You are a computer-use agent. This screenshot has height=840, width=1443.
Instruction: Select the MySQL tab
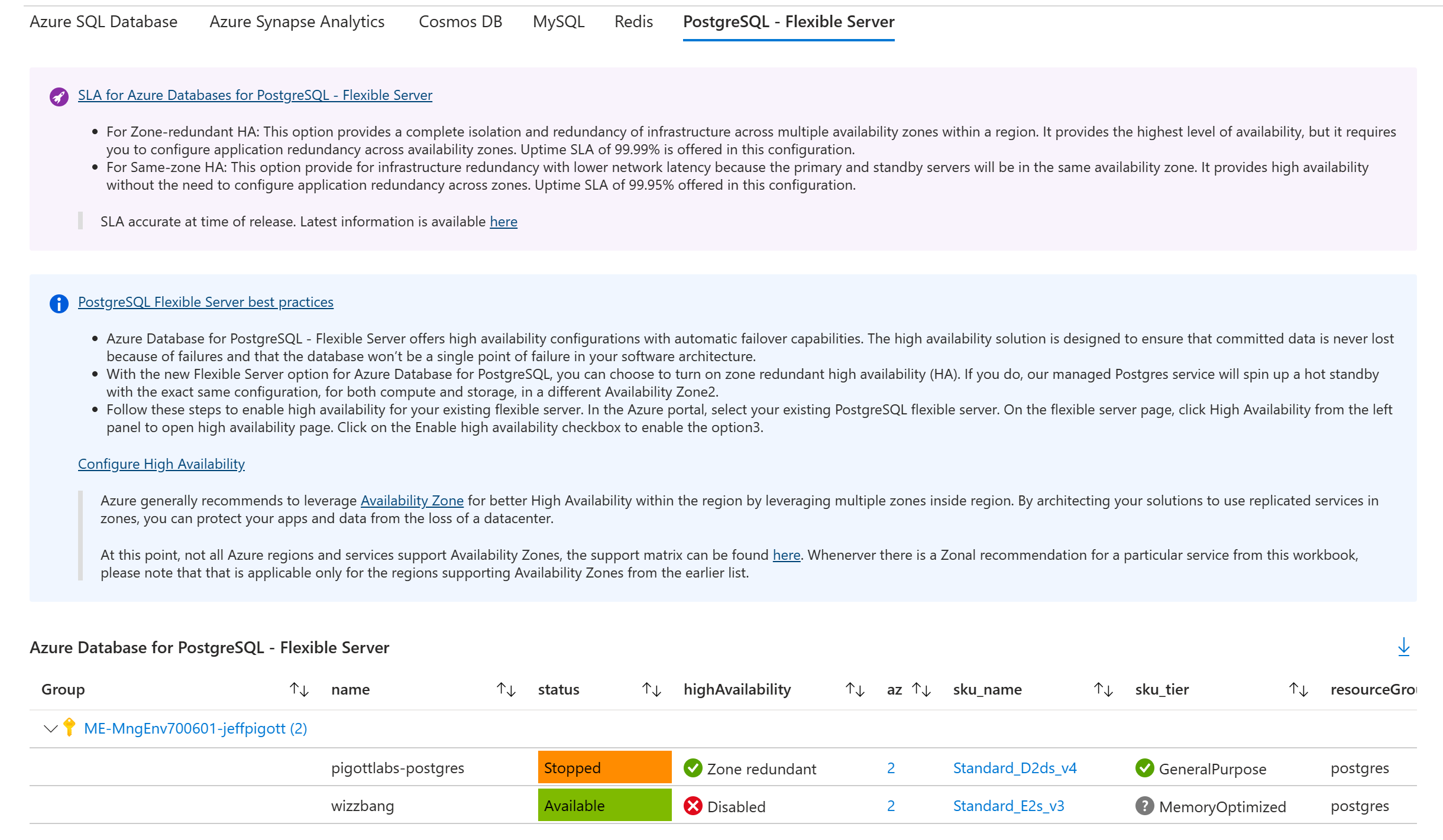click(x=558, y=22)
